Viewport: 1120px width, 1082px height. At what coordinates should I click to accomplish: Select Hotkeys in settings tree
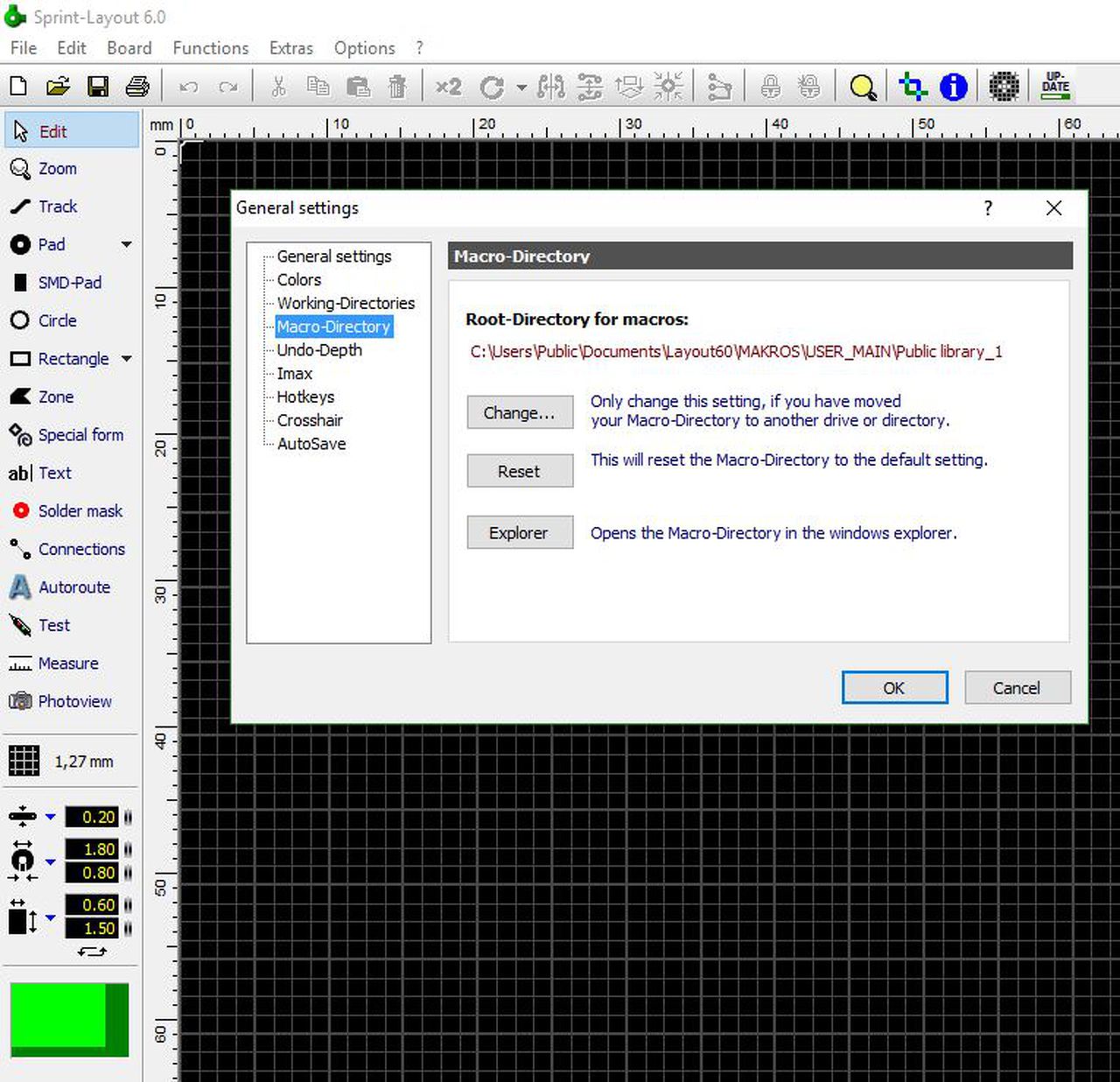pyautogui.click(x=305, y=397)
